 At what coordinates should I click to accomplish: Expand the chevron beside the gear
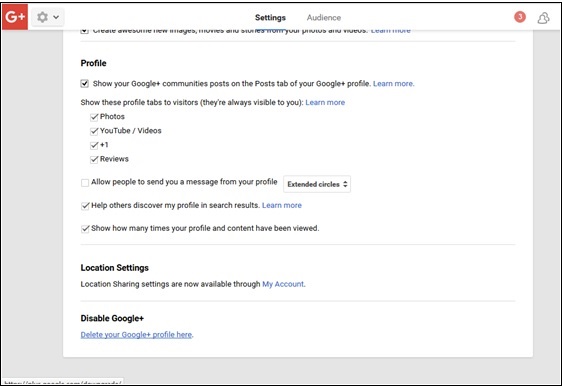pyautogui.click(x=56, y=17)
